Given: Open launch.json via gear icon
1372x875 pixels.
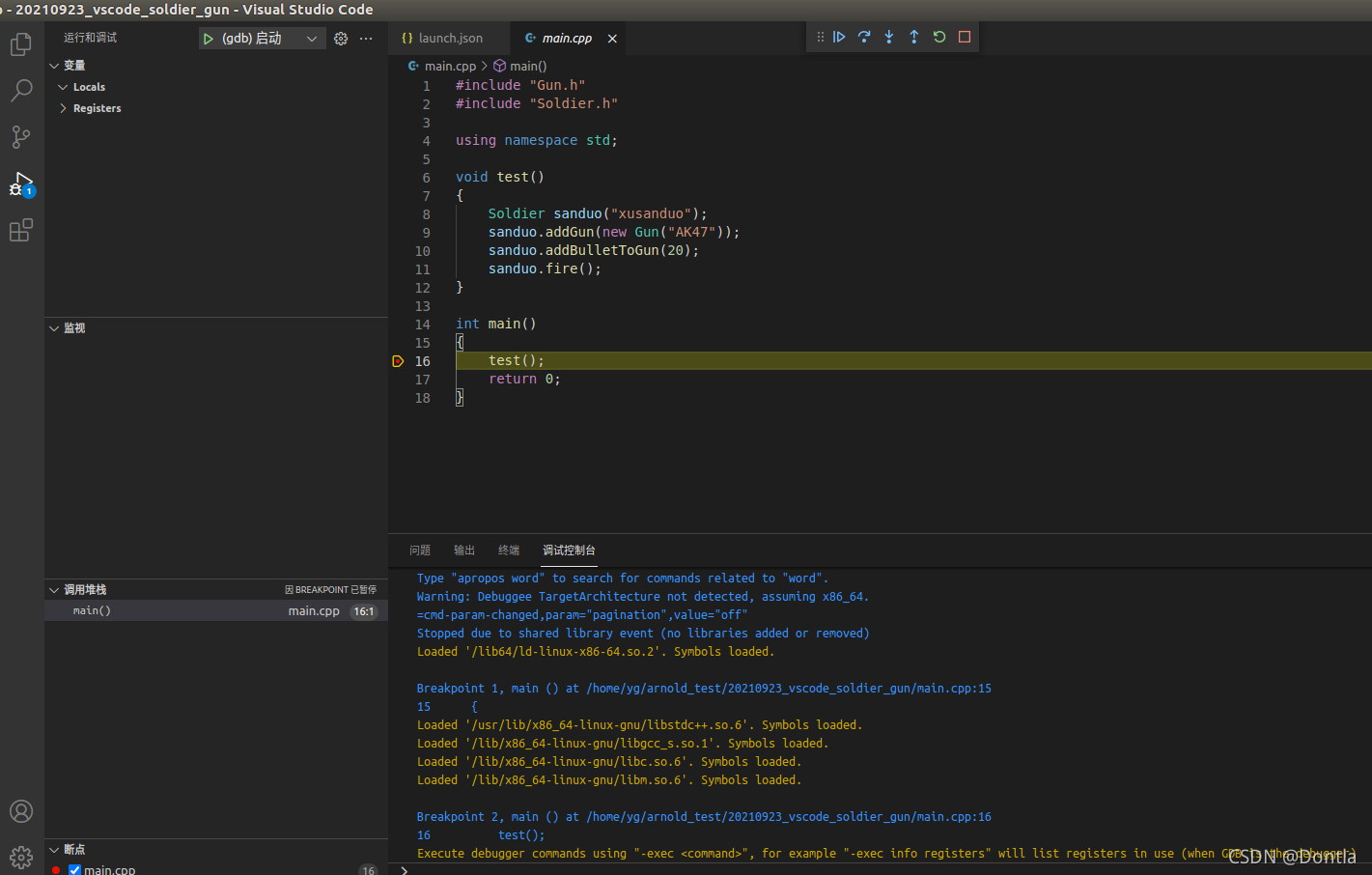Looking at the screenshot, I should [341, 39].
